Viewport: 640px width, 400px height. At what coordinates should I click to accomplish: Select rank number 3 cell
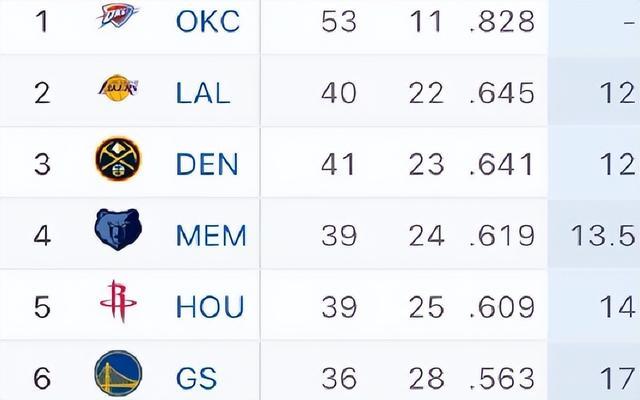(x=42, y=164)
